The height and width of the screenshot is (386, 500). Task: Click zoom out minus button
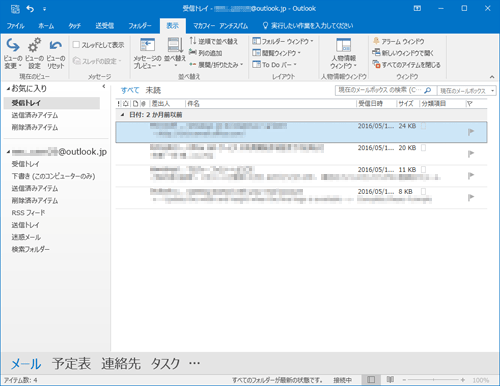(x=404, y=380)
